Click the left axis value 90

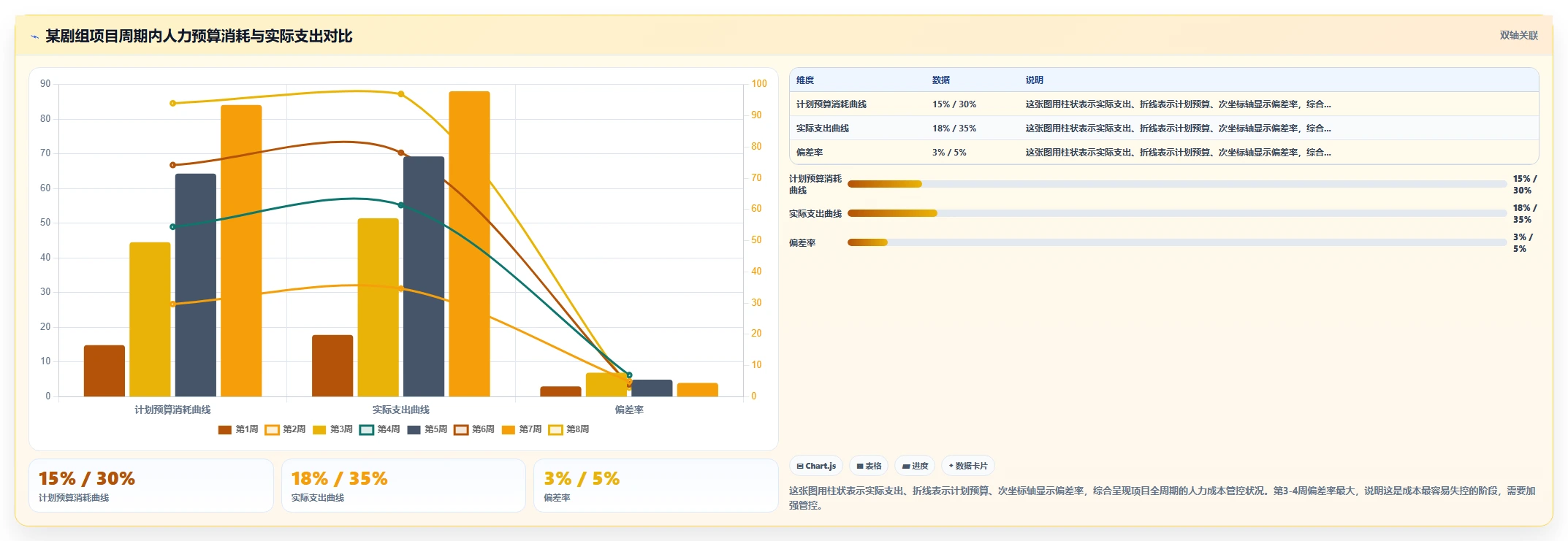45,84
